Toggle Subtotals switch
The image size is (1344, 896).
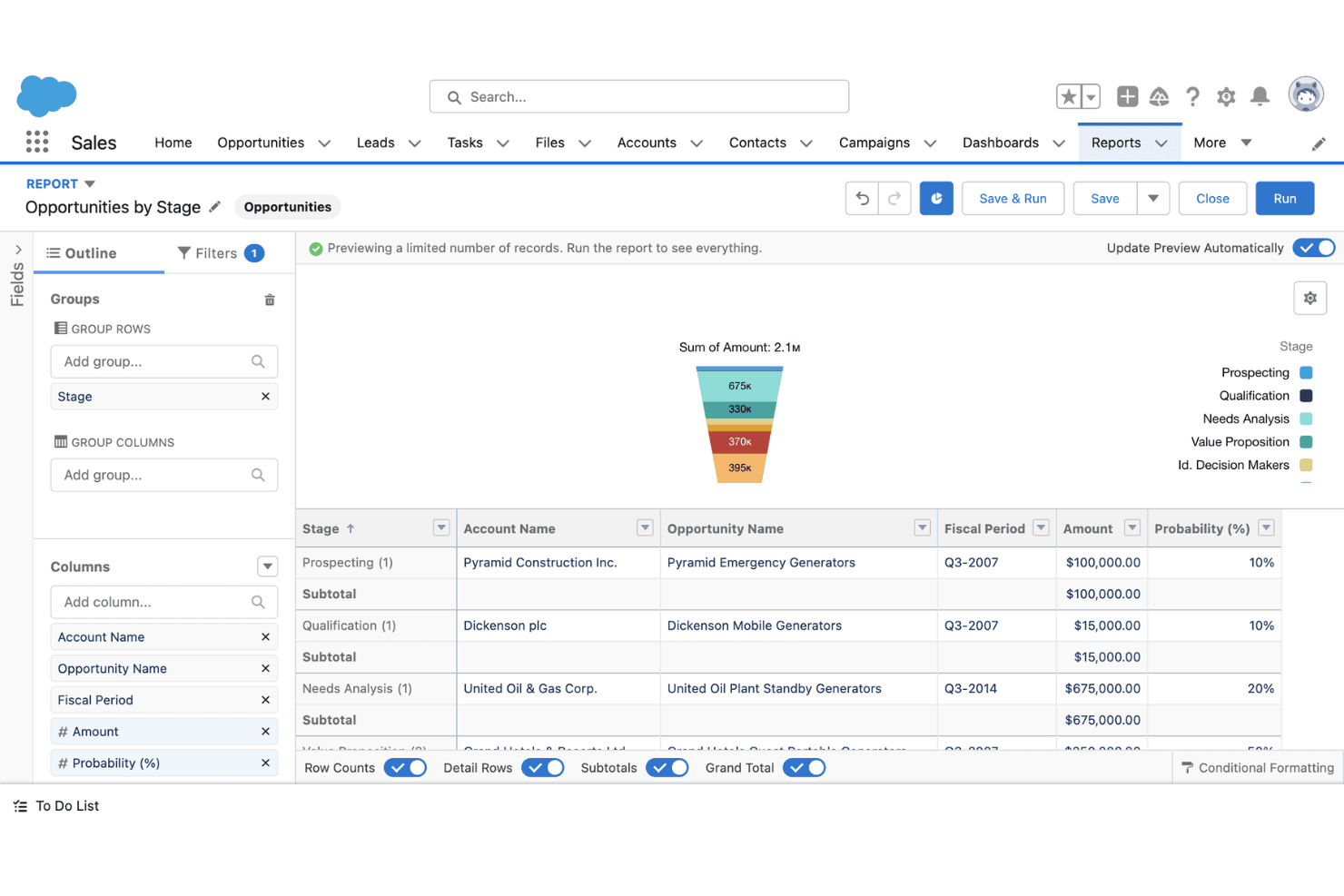click(667, 768)
